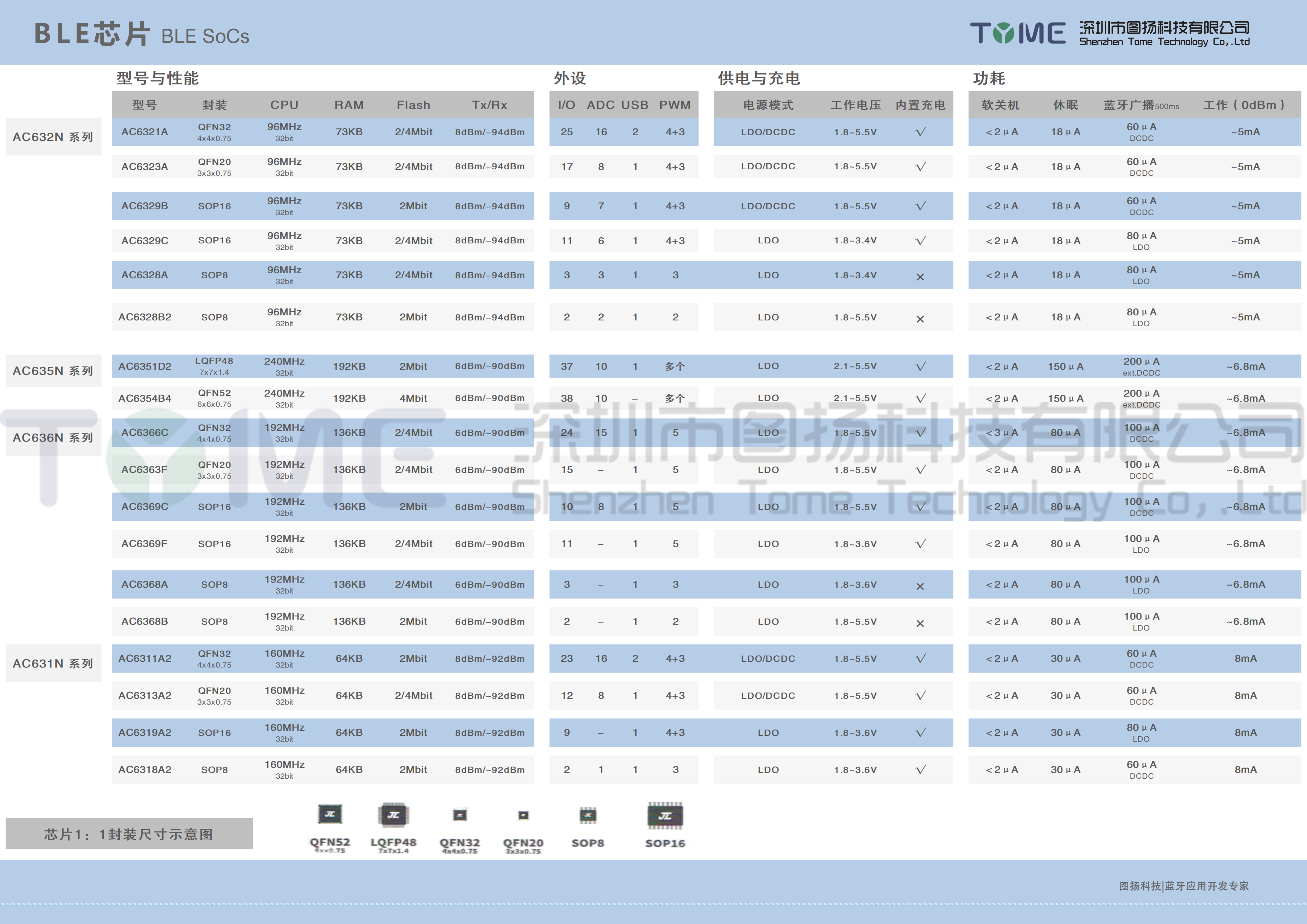Click the CPU column header
Viewport: 1307px width, 924px height.
click(x=284, y=105)
